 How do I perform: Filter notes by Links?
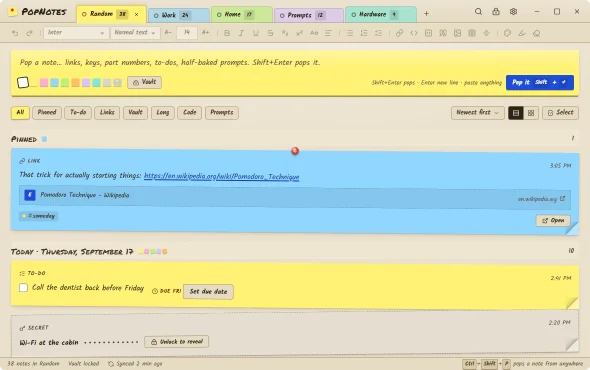point(107,113)
